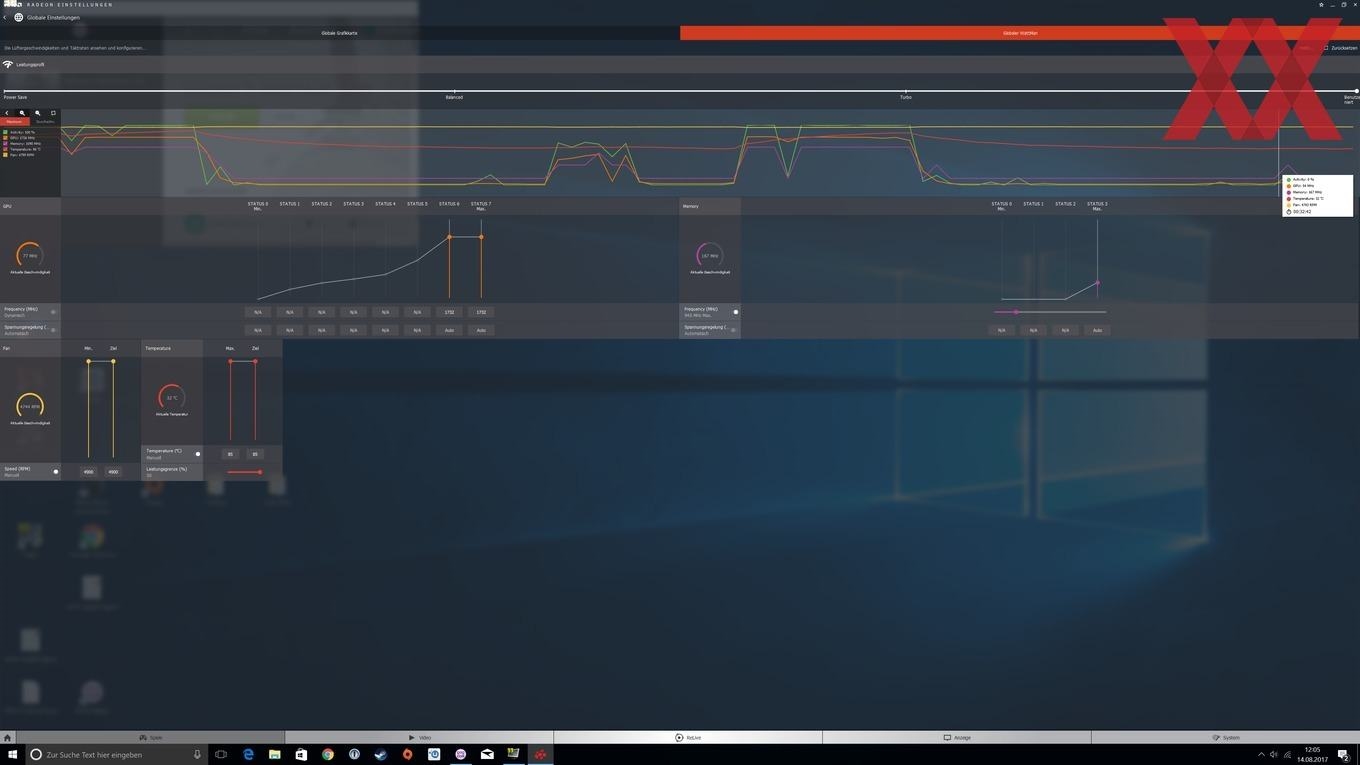The width and height of the screenshot is (1360, 765).
Task: Open File Explorer from the taskbar
Action: click(274, 755)
